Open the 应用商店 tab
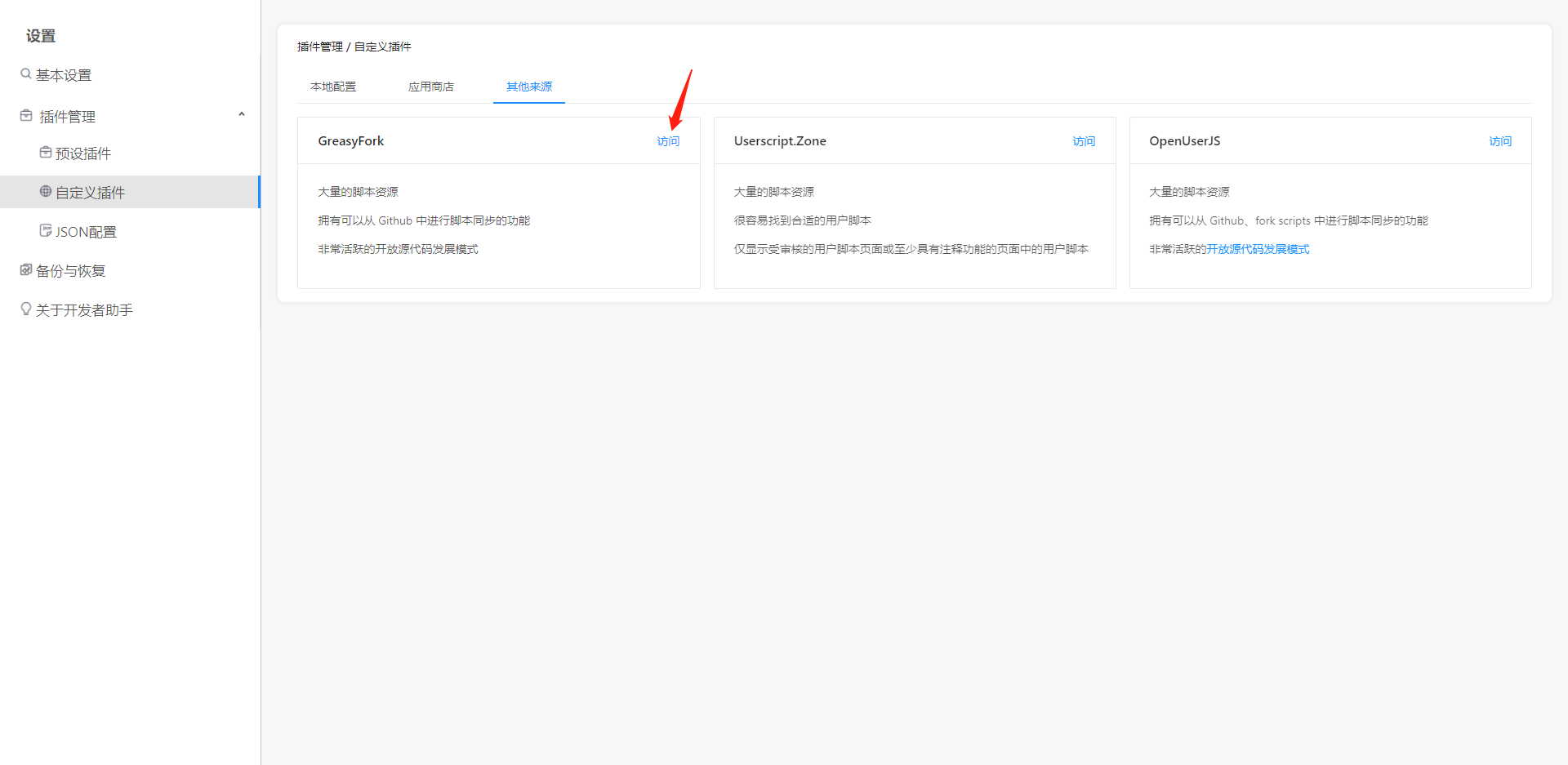The height and width of the screenshot is (765, 1568). (x=431, y=86)
